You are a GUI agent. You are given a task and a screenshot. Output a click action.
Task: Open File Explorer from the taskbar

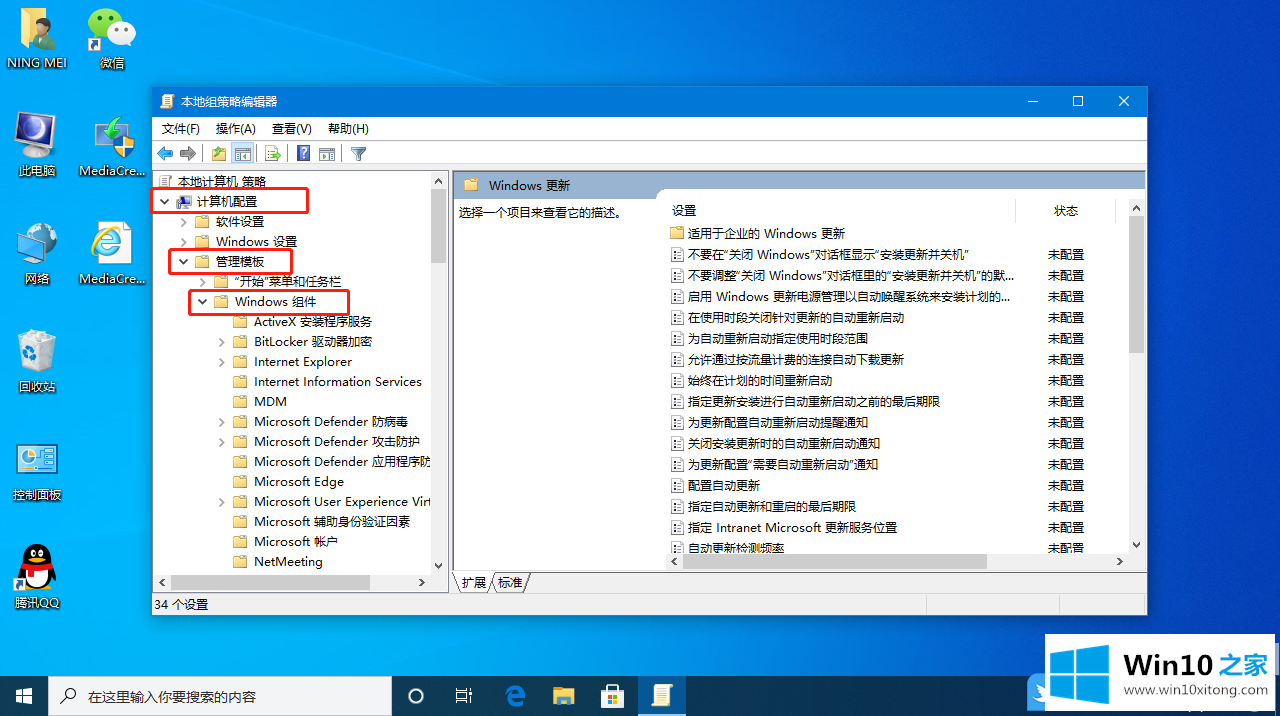point(564,695)
